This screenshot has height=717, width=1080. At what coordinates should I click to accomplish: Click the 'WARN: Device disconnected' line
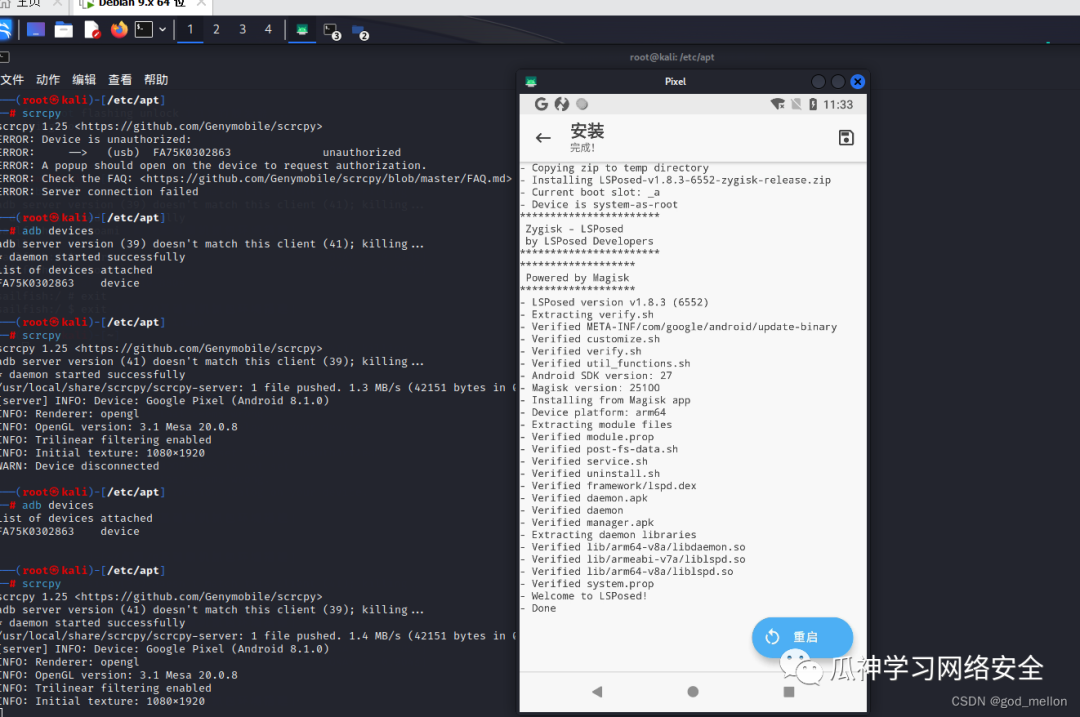pos(80,466)
